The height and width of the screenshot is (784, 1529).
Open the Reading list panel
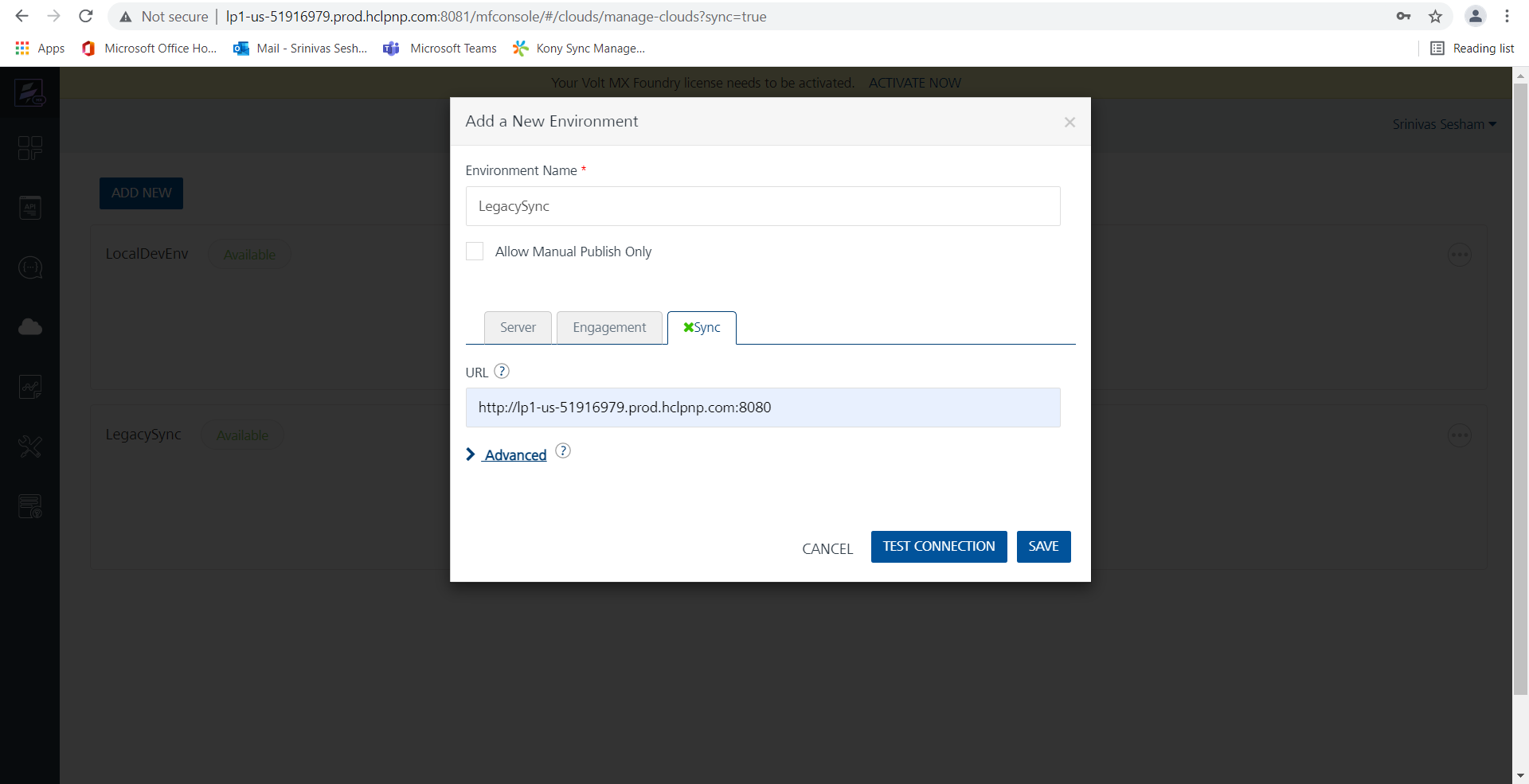point(1472,49)
